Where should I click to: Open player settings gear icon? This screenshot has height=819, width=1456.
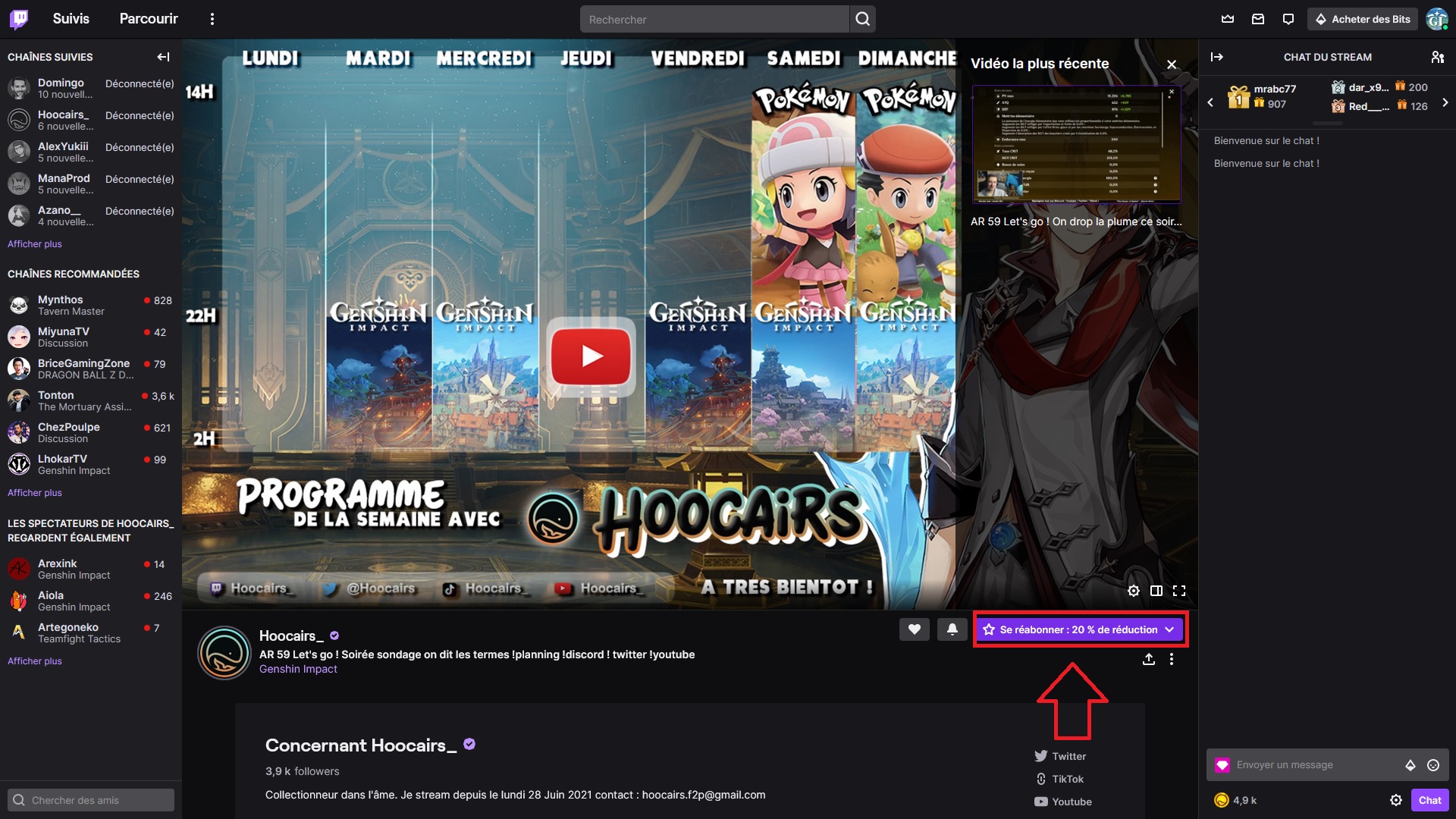tap(1134, 591)
